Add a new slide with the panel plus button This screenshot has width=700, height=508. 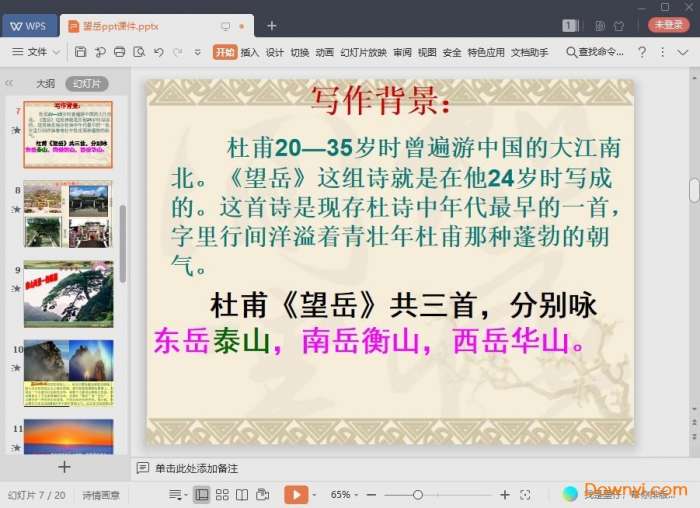click(64, 467)
